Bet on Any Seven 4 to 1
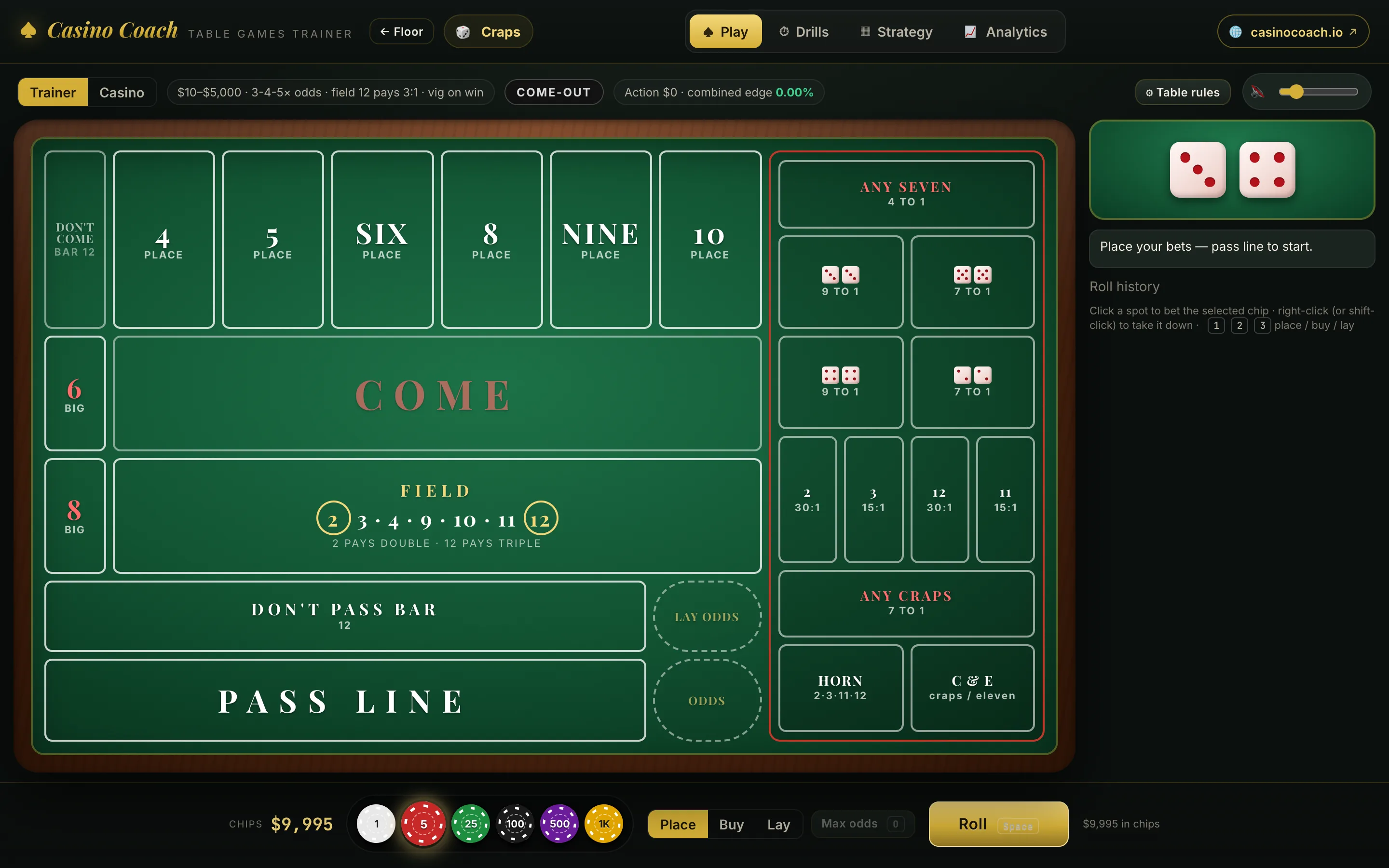 906,194
